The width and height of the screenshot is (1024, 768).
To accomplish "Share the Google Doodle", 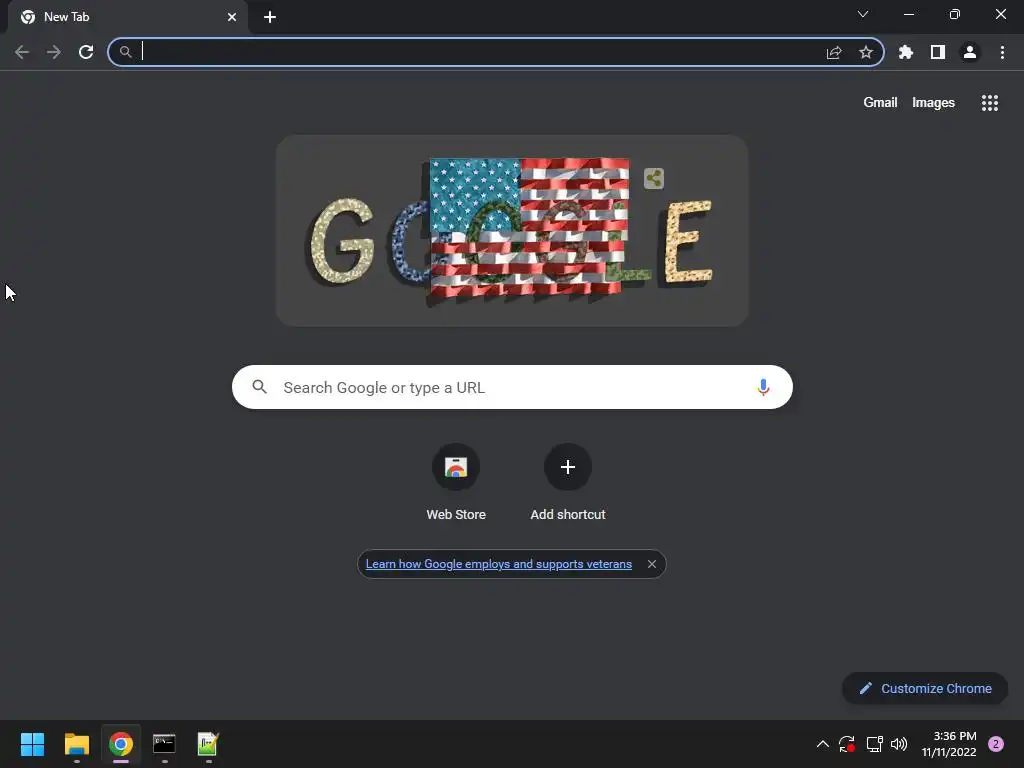I will coord(654,178).
